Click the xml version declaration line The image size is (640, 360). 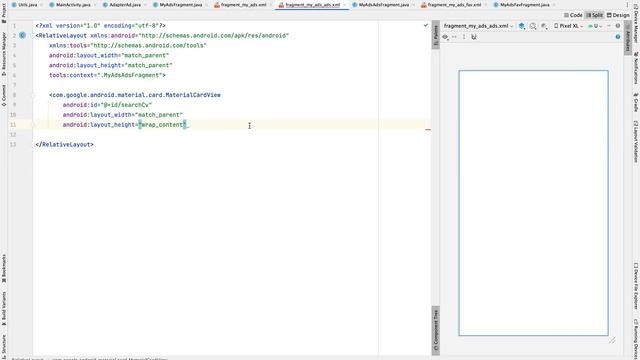point(100,26)
